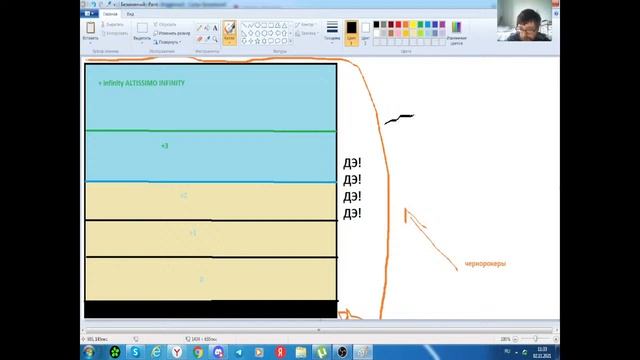The image size is (640, 360).
Task: Pick the yellow palette swatch
Action: pyautogui.click(x=413, y=25)
